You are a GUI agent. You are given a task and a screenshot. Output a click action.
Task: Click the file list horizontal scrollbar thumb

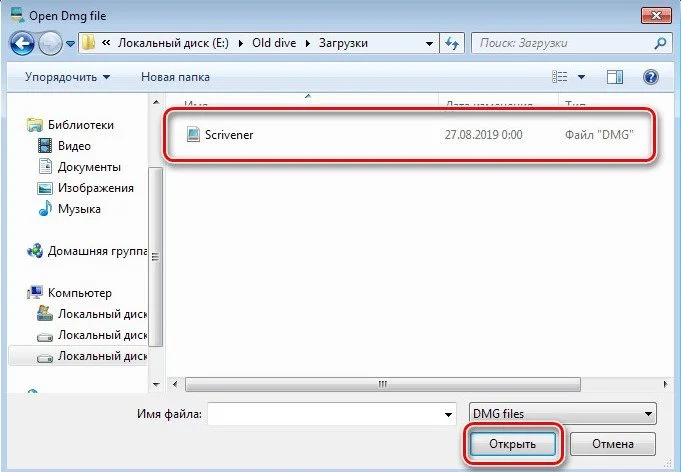[x=383, y=384]
